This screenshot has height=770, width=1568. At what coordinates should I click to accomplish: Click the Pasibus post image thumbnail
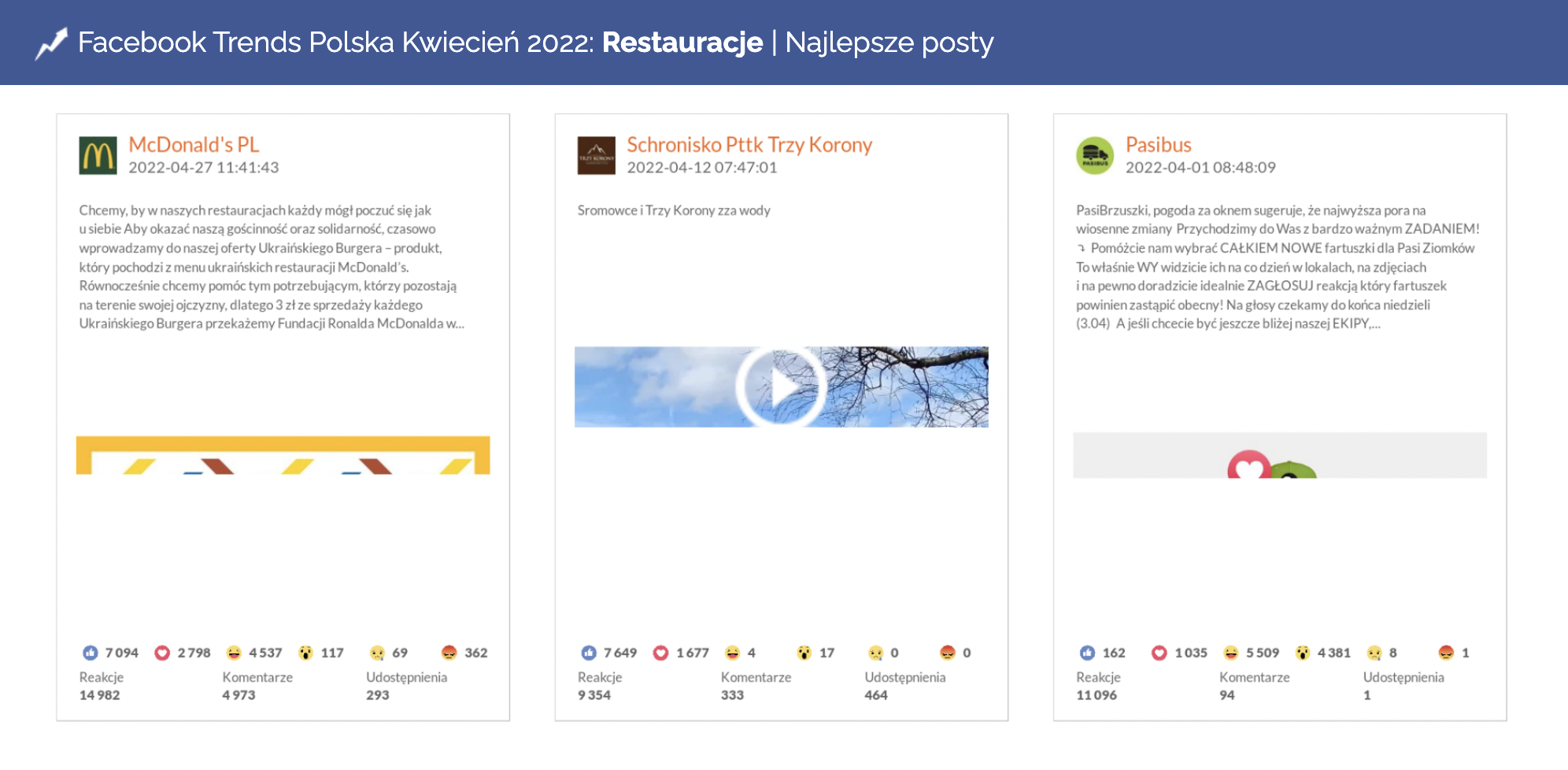pos(1279,455)
